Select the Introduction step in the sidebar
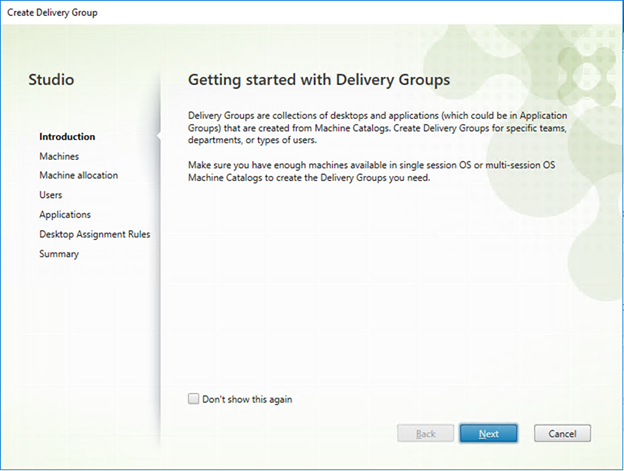The image size is (624, 471). pos(67,136)
